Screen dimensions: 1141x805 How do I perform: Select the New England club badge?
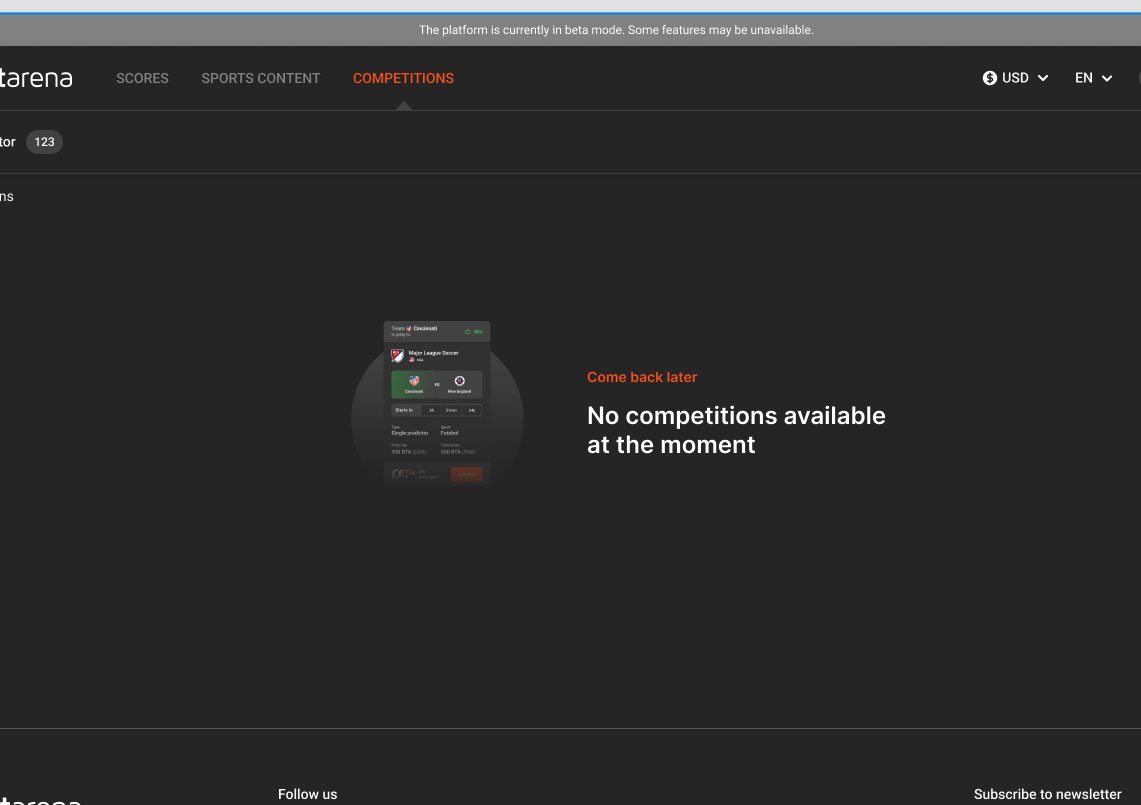pos(460,382)
